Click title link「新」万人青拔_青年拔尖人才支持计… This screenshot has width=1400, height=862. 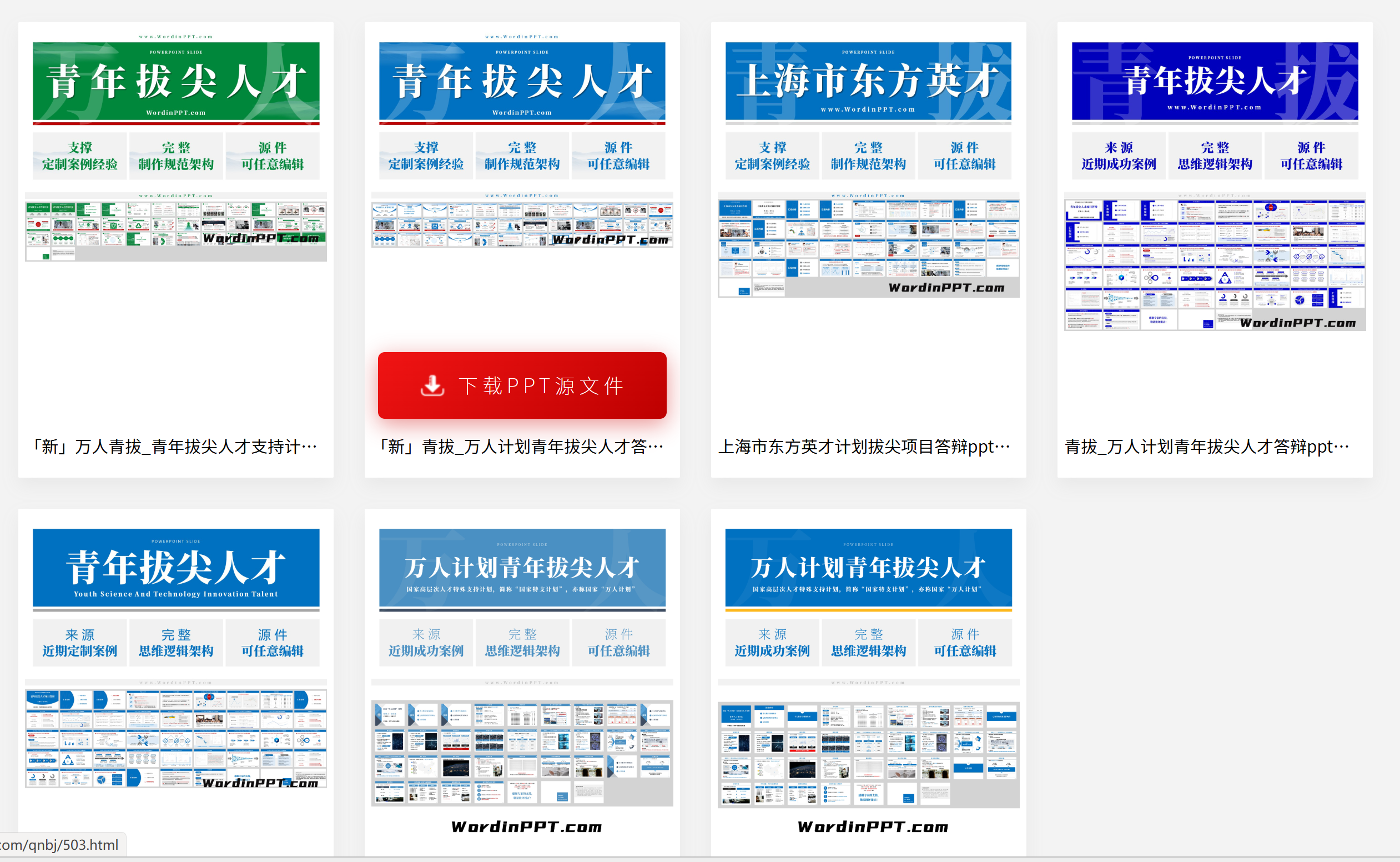point(174,447)
